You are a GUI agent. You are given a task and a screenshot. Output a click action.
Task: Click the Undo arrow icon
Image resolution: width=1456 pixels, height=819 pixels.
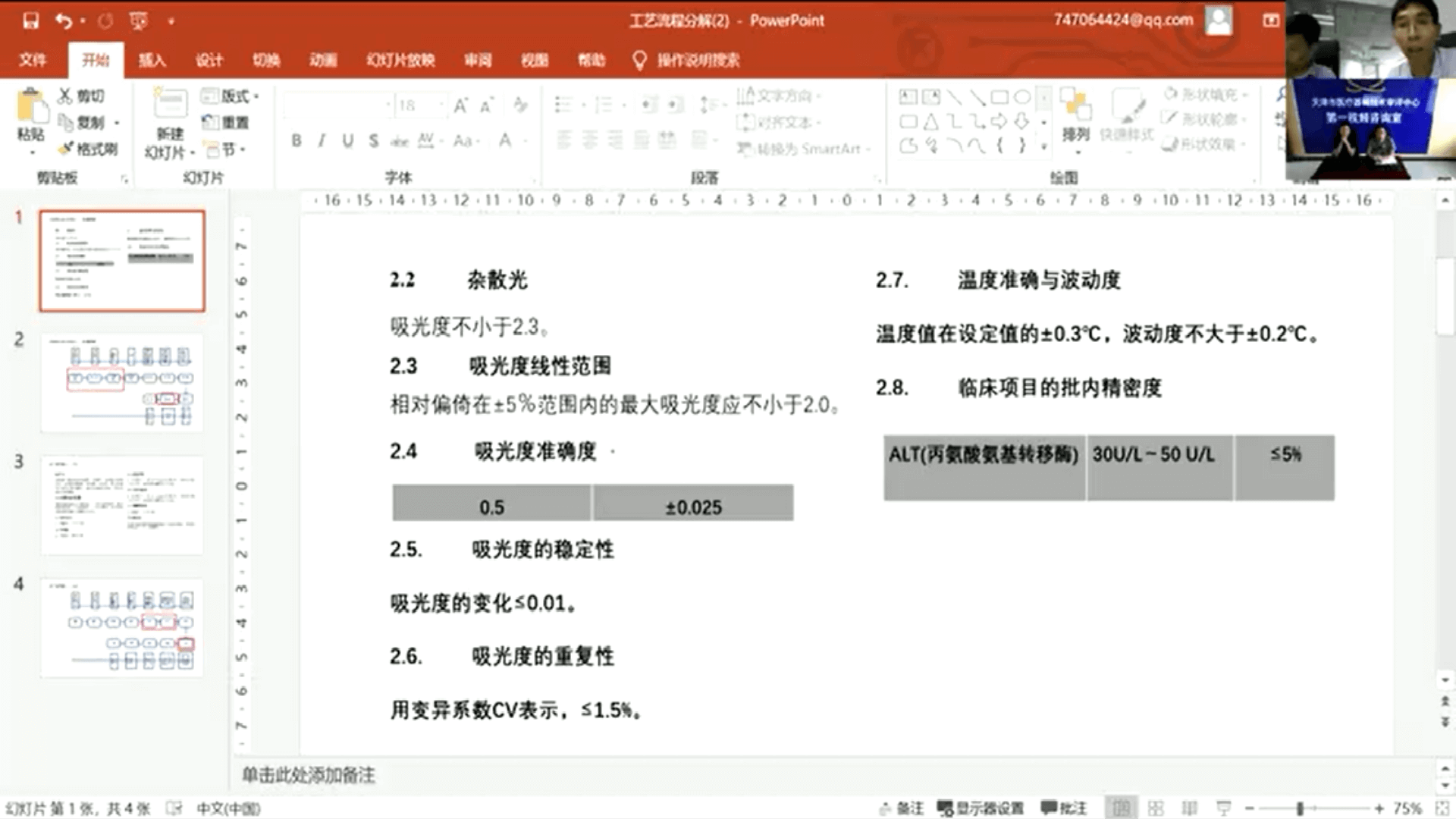tap(64, 20)
